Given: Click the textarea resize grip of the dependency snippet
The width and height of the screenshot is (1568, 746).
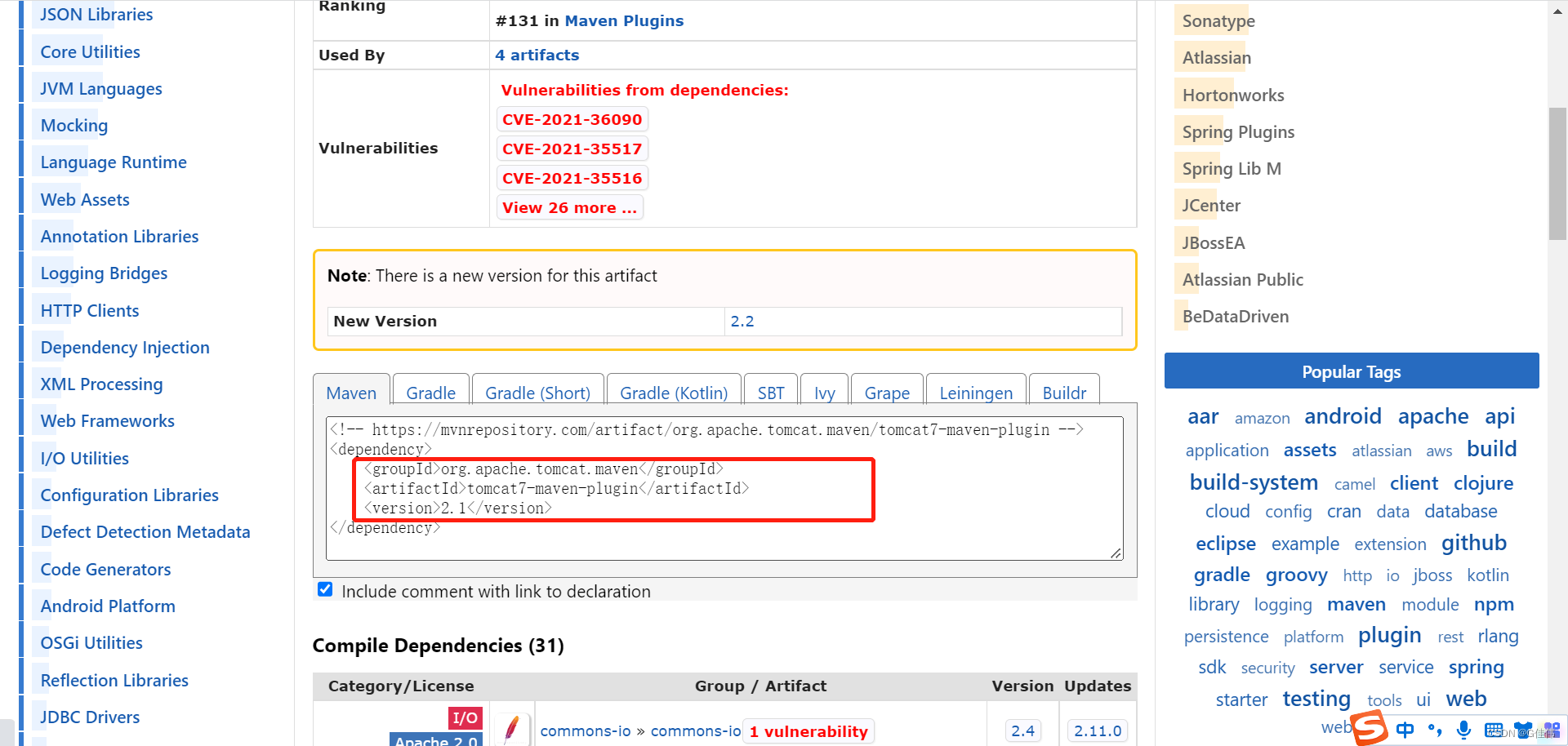Looking at the screenshot, I should [x=1116, y=553].
